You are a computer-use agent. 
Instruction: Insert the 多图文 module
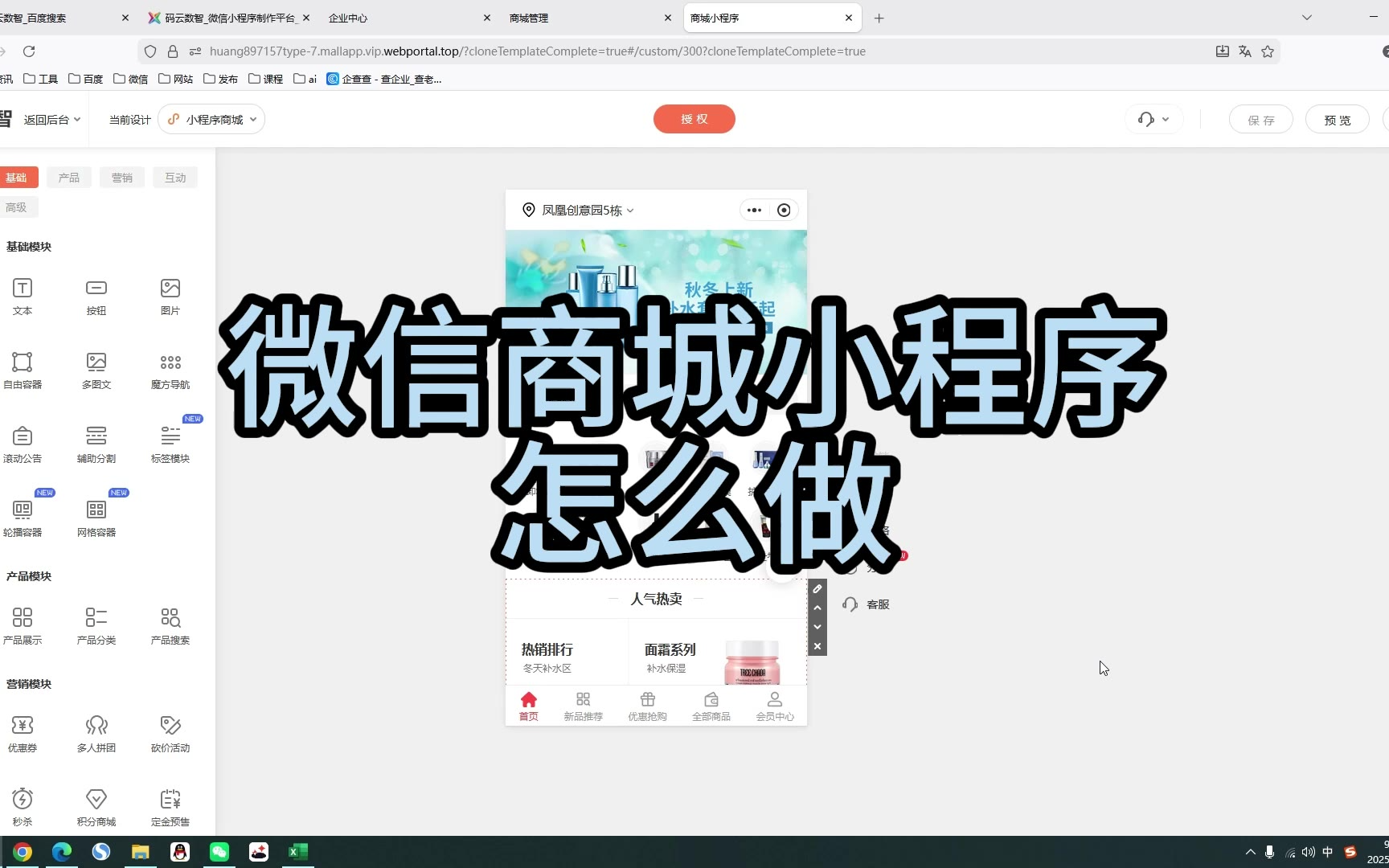(96, 371)
